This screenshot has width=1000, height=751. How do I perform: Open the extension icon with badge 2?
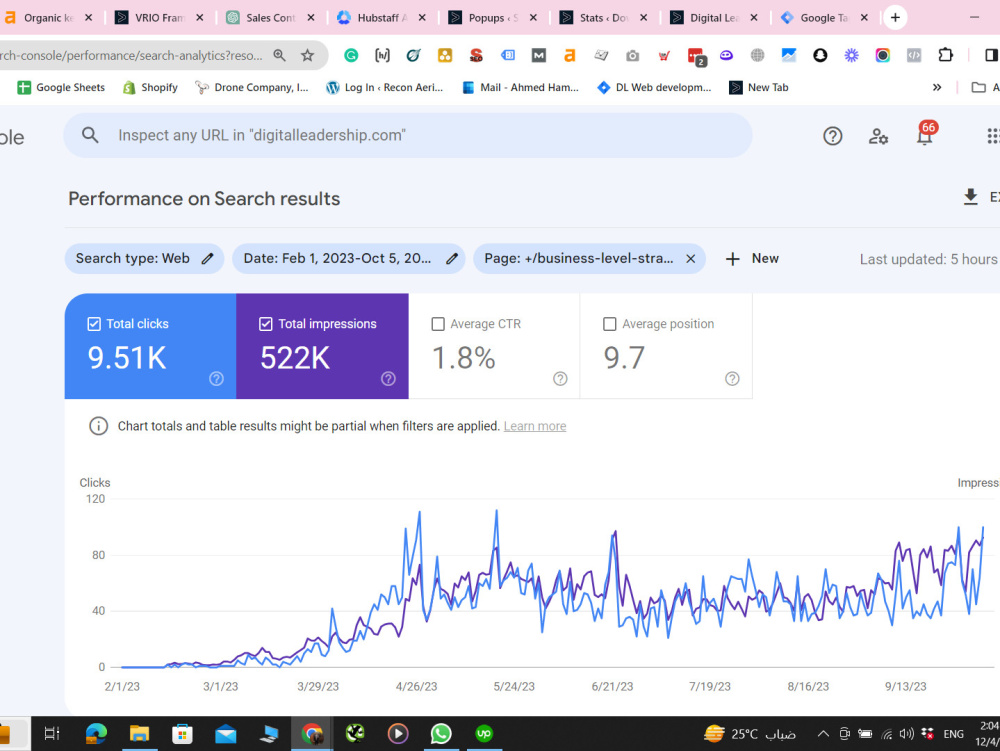point(696,57)
